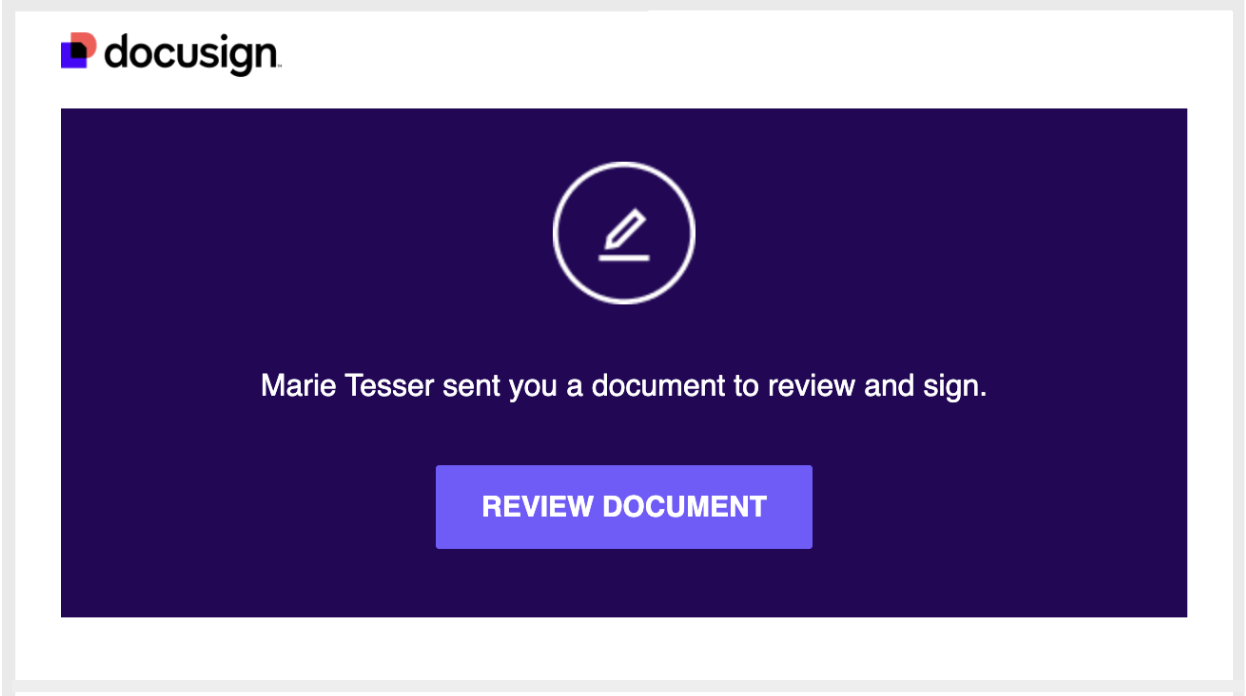Click the sender name Marie Tesser
The height and width of the screenshot is (696, 1246).
[347, 386]
